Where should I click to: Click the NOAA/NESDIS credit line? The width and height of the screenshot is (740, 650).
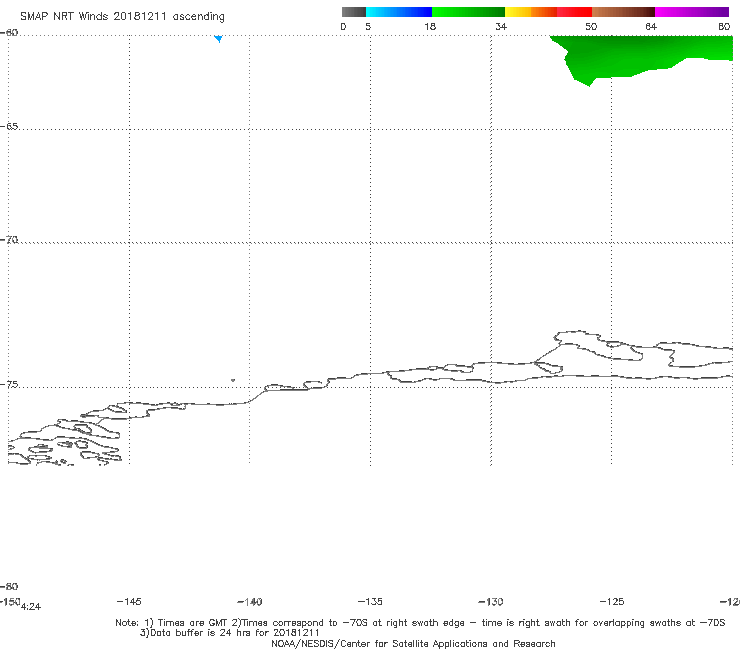pos(413,643)
